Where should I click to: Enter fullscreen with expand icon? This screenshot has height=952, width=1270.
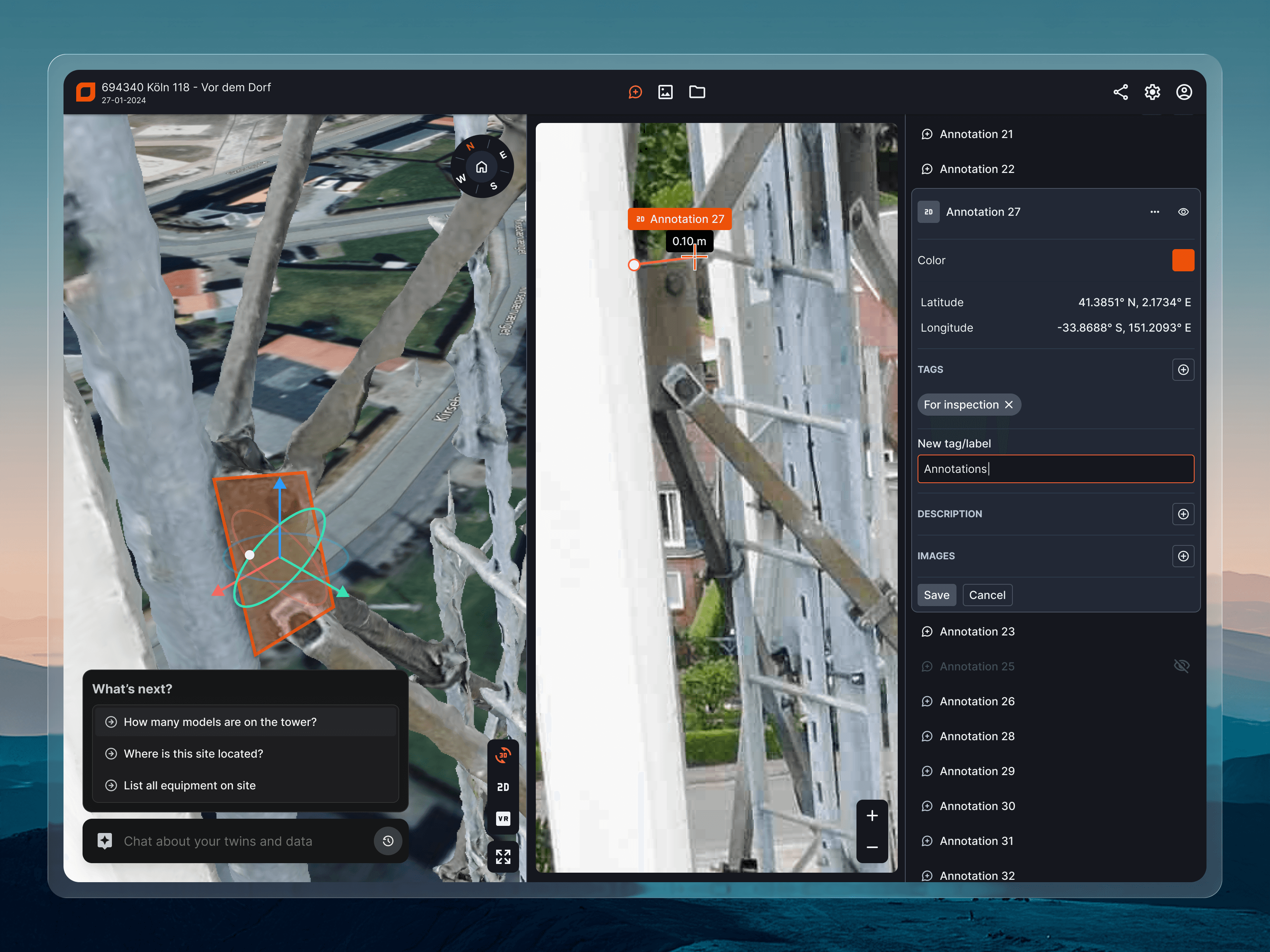(x=503, y=857)
